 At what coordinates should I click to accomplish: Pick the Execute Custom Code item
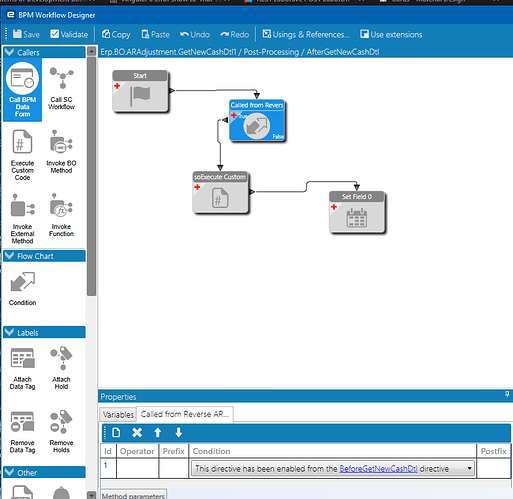click(22, 155)
